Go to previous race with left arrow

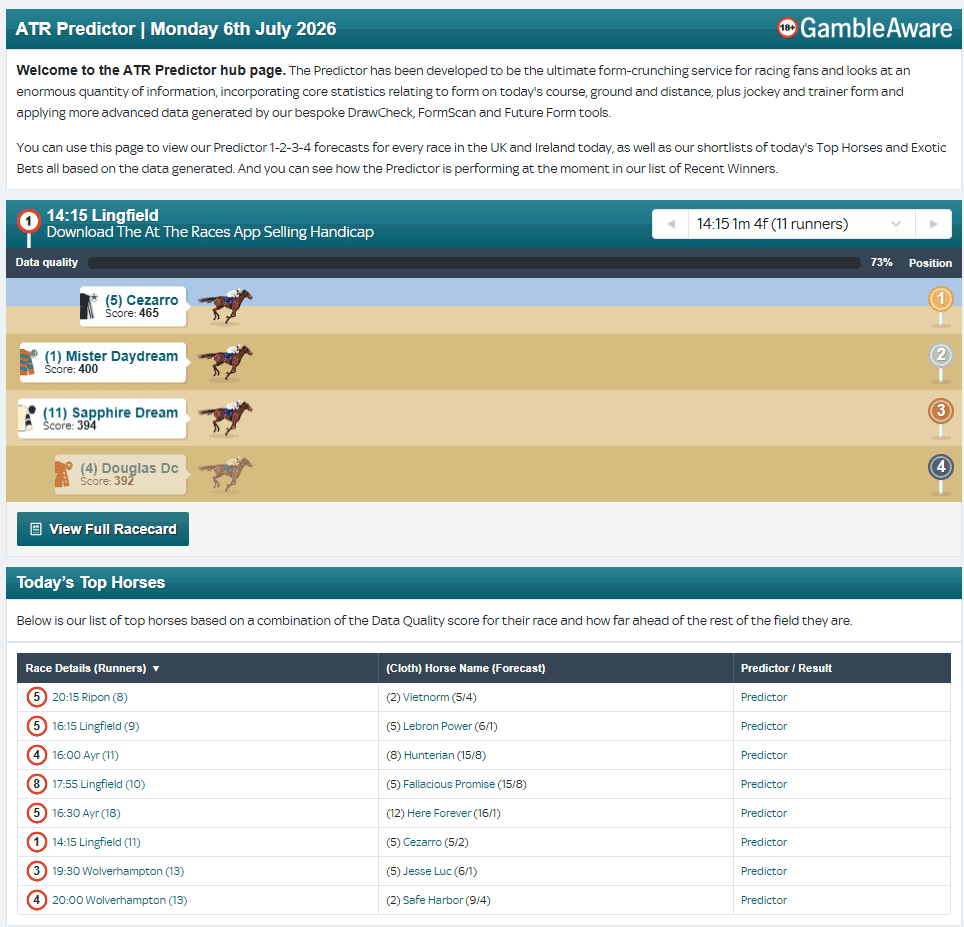click(x=671, y=224)
